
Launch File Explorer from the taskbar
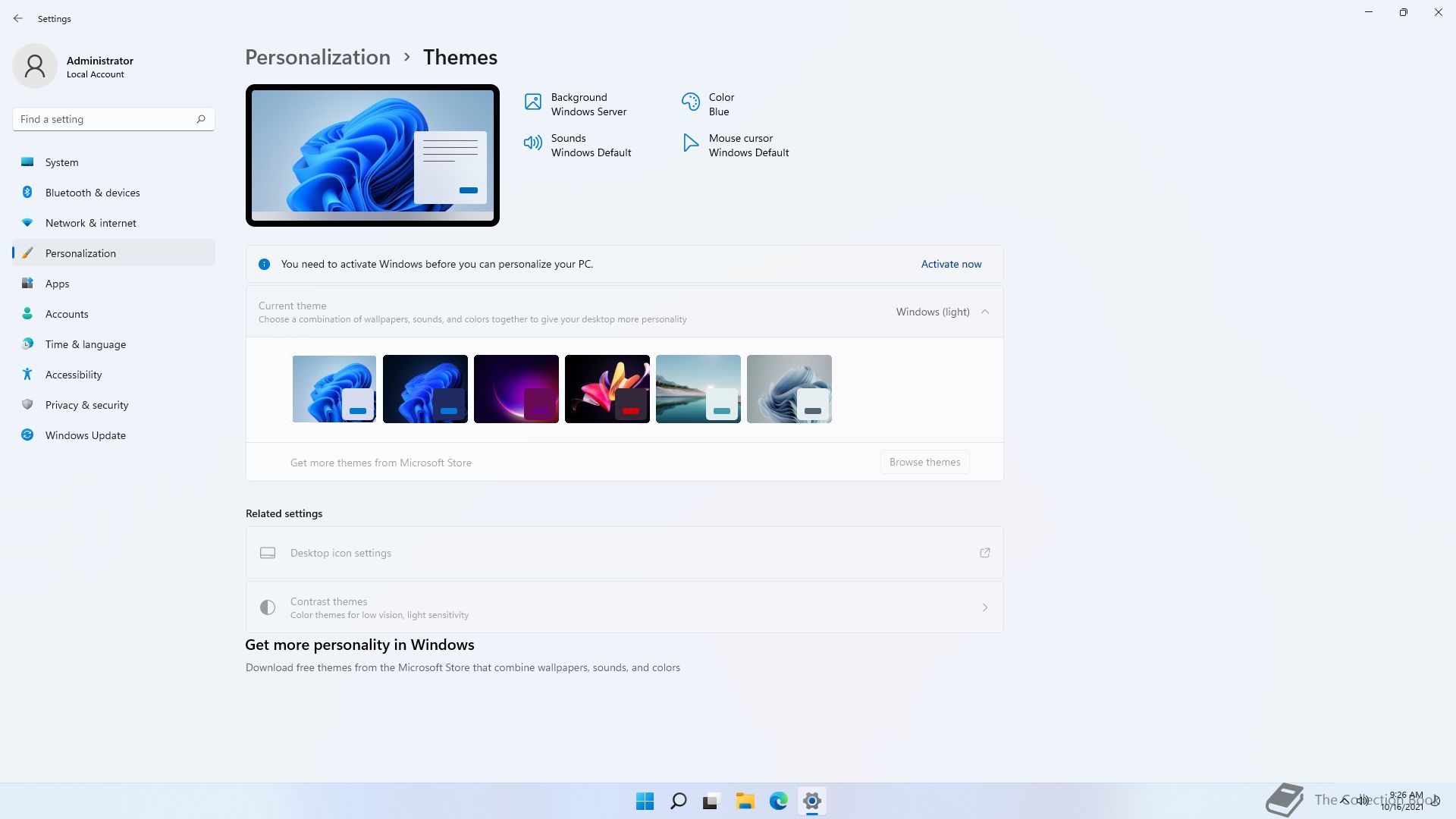coord(745,801)
